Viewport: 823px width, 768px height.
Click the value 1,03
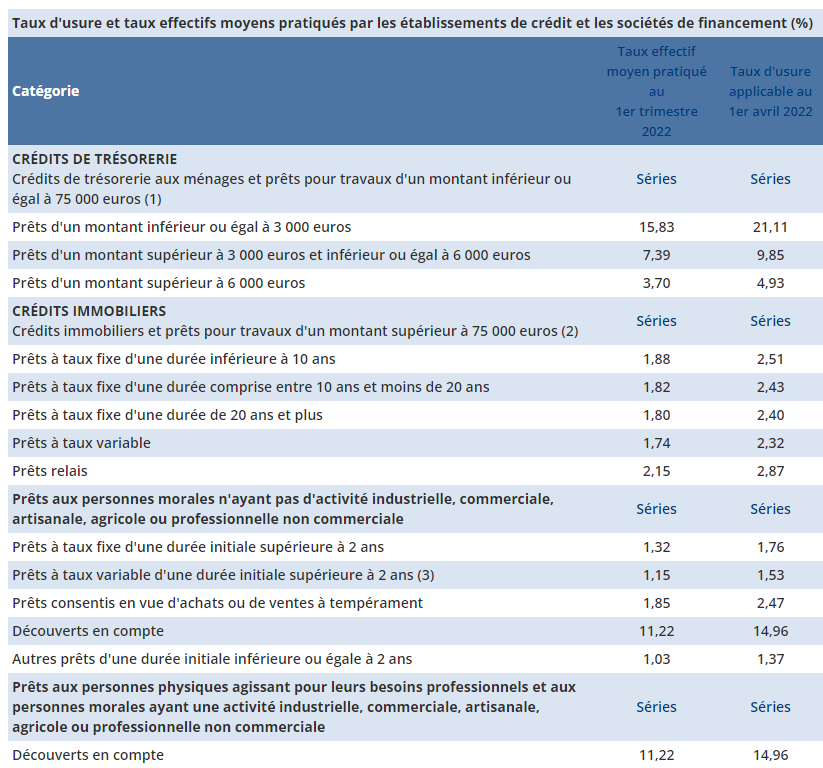click(x=656, y=659)
